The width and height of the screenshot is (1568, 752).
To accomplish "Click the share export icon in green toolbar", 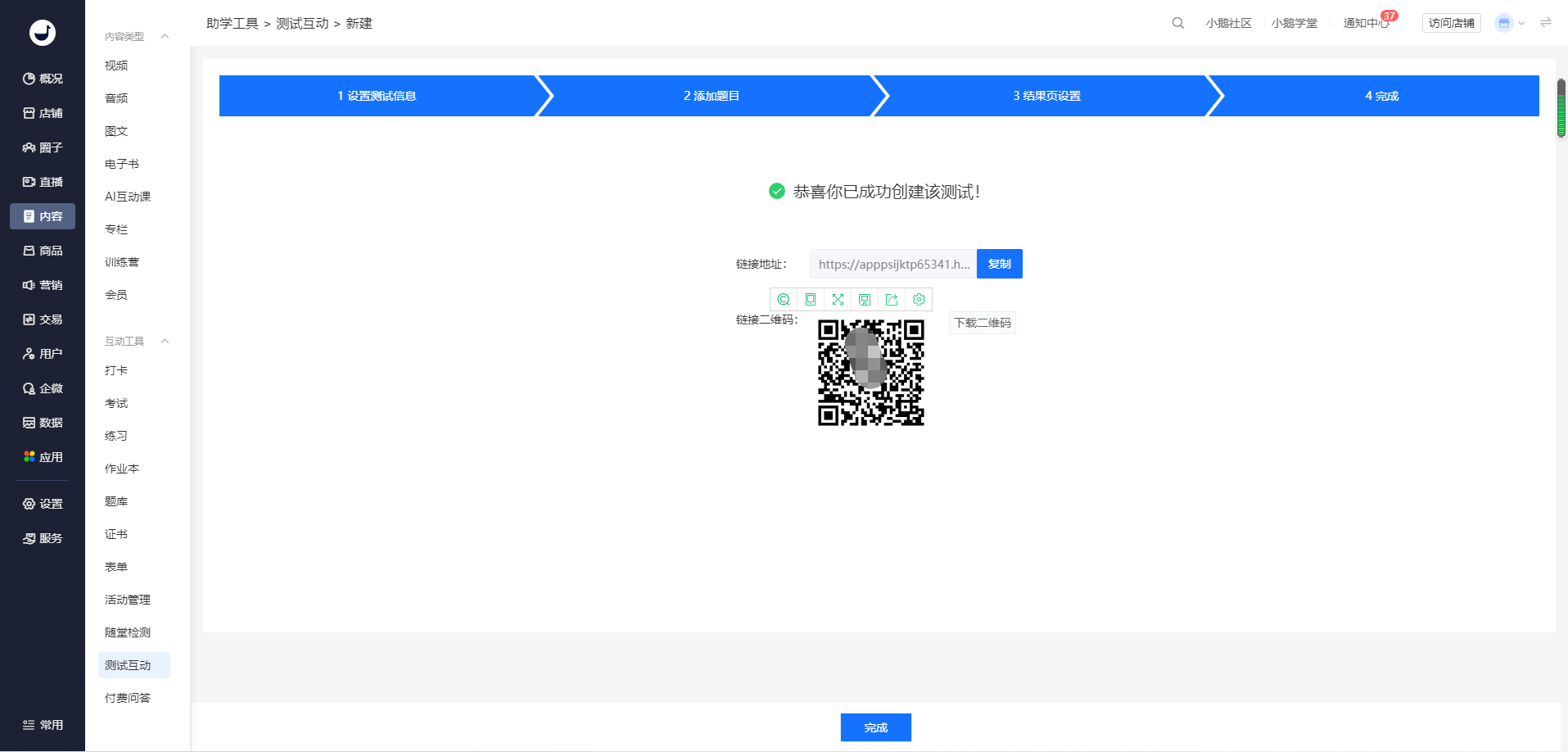I will (x=892, y=300).
